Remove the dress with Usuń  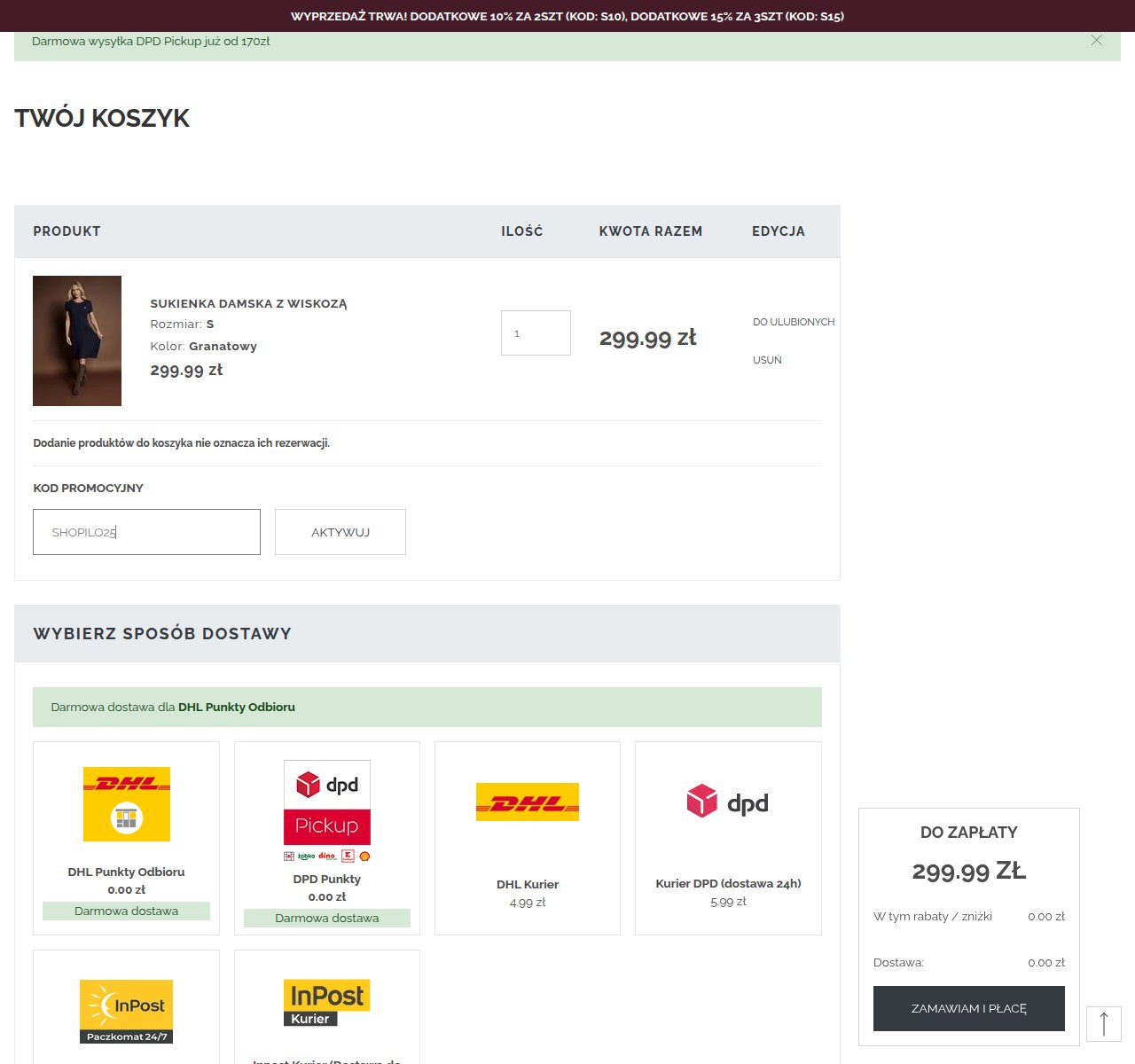point(767,360)
